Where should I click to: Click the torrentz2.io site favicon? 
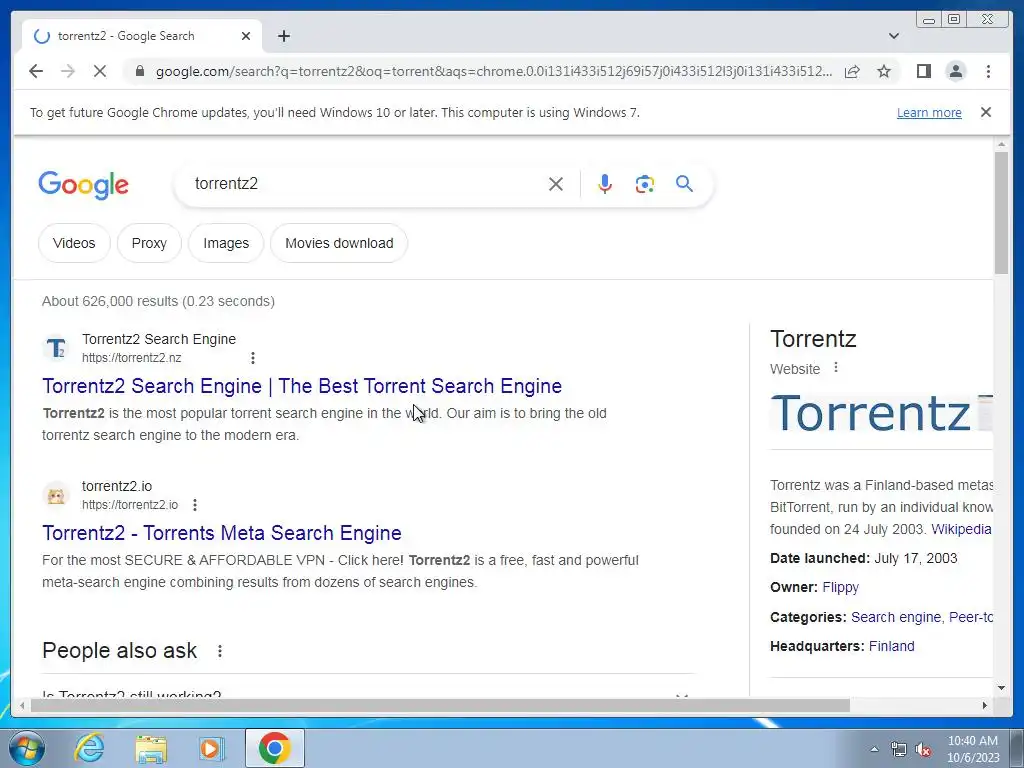pos(56,495)
